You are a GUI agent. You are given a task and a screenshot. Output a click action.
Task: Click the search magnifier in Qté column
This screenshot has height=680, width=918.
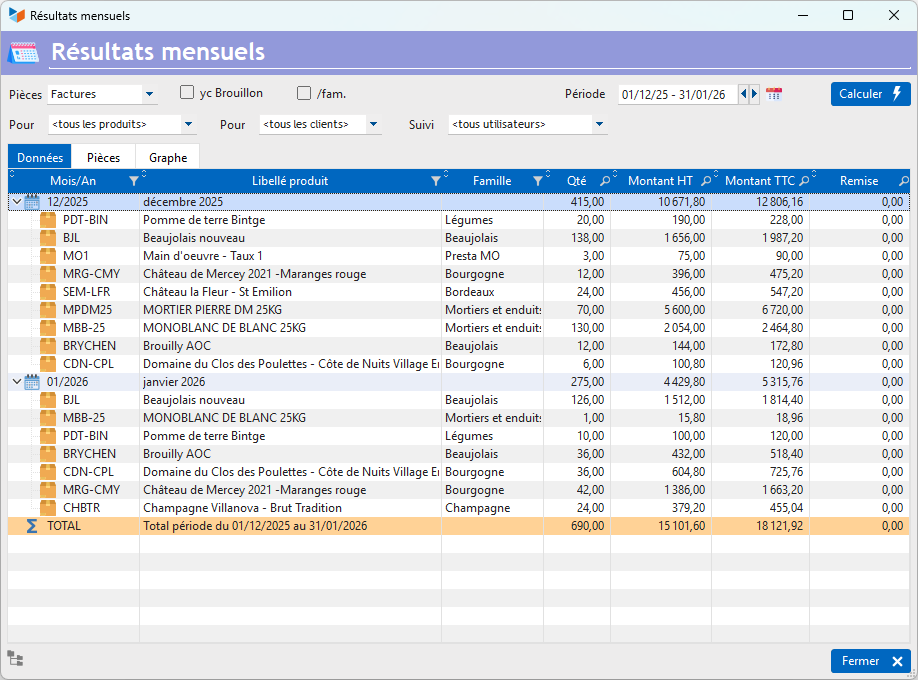point(605,181)
